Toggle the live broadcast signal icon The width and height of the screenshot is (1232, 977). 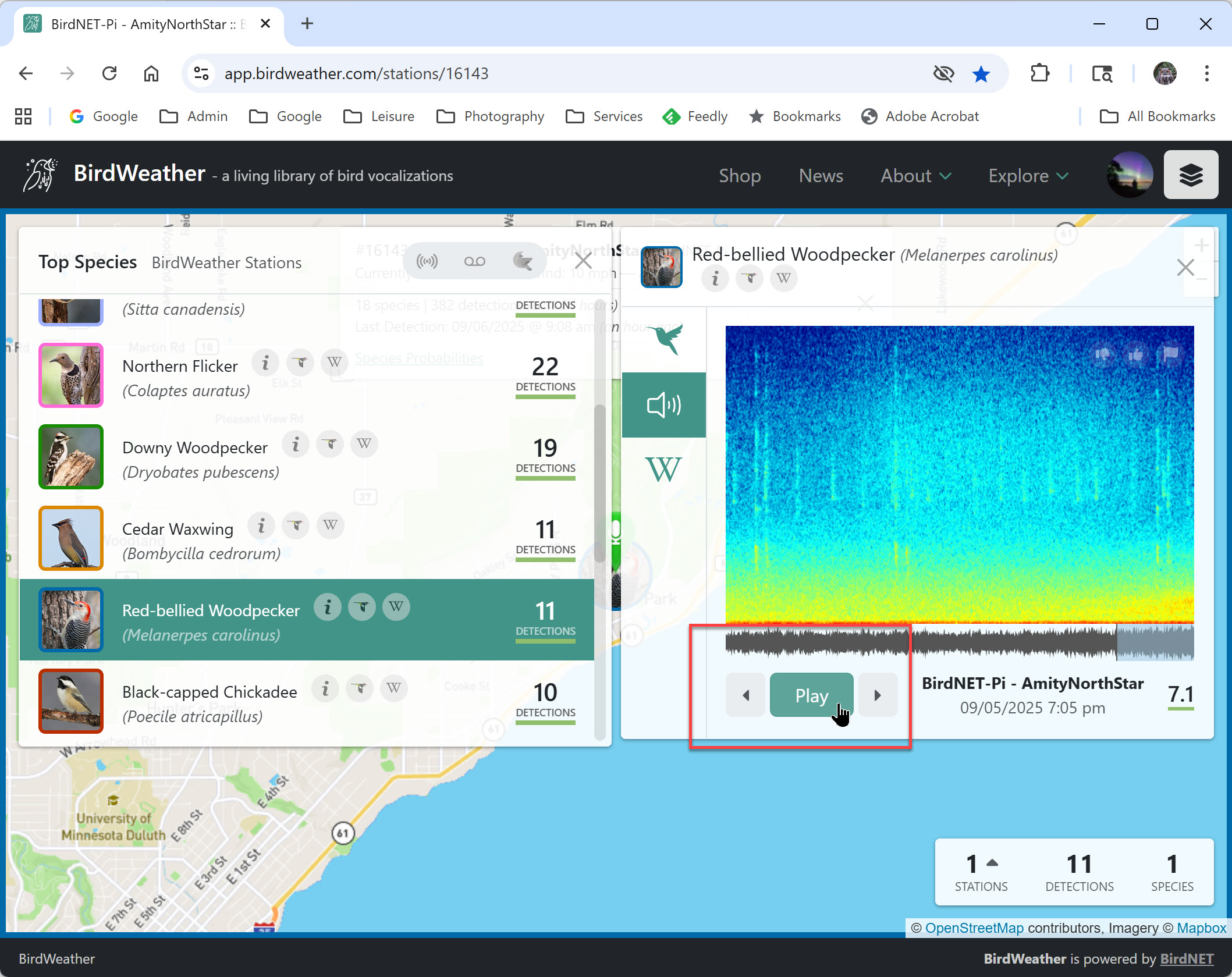coord(427,261)
